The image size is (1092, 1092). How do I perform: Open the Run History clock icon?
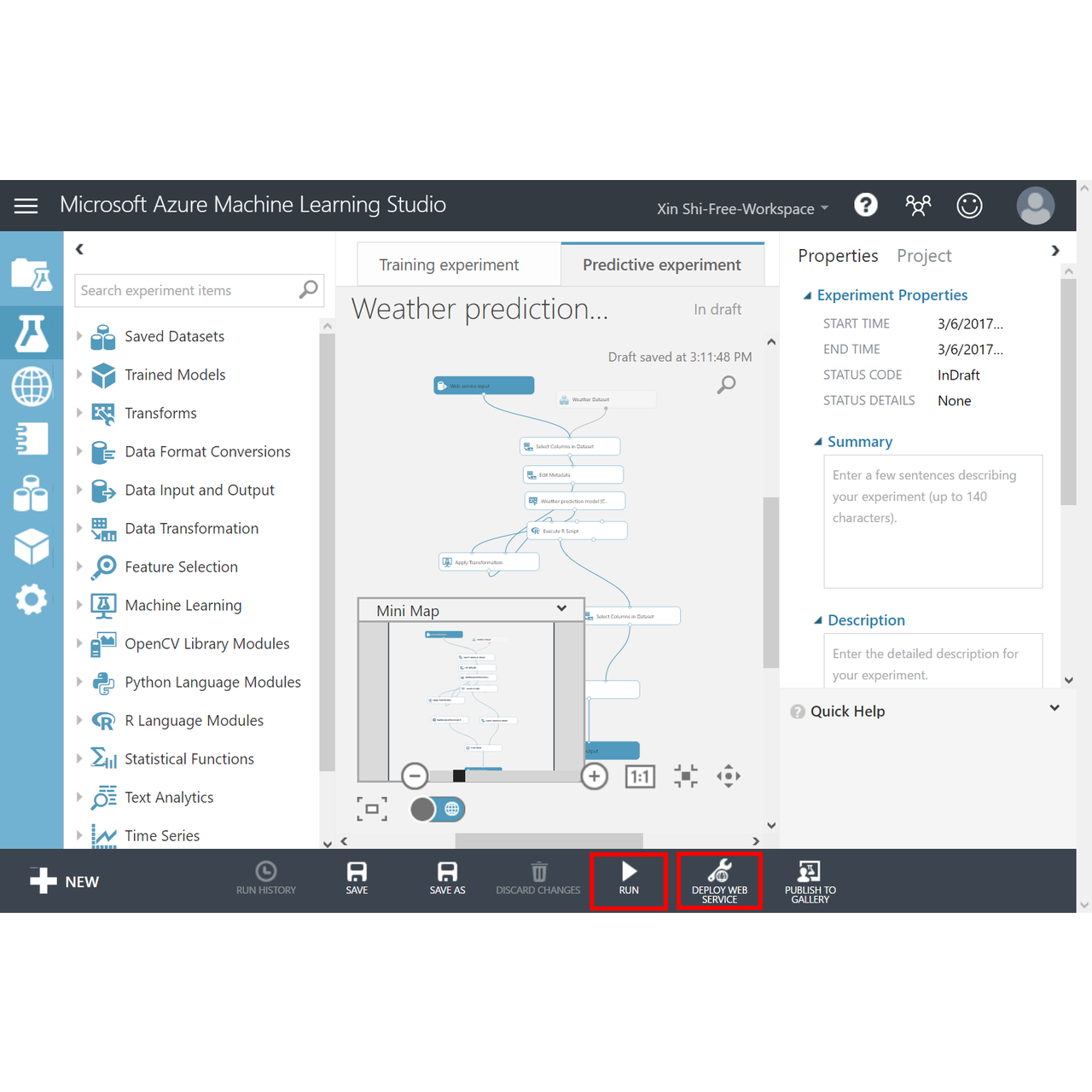coord(266,871)
